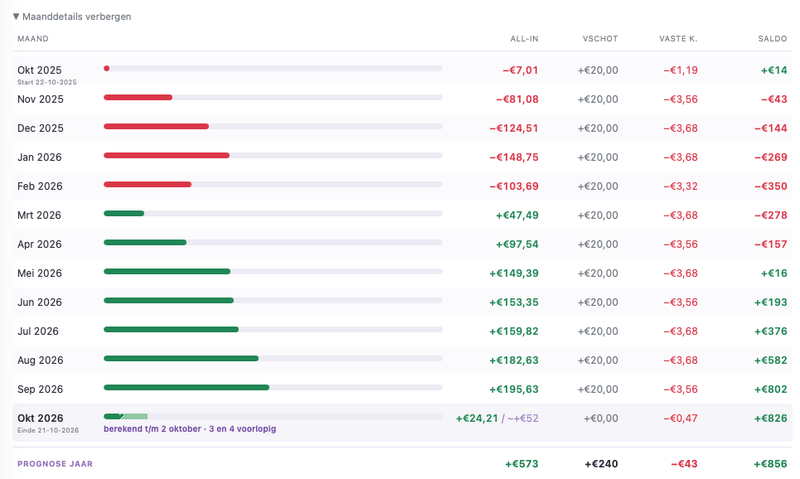Click the +€182,63 all-in value
This screenshot has width=800, height=479.
pos(514,361)
